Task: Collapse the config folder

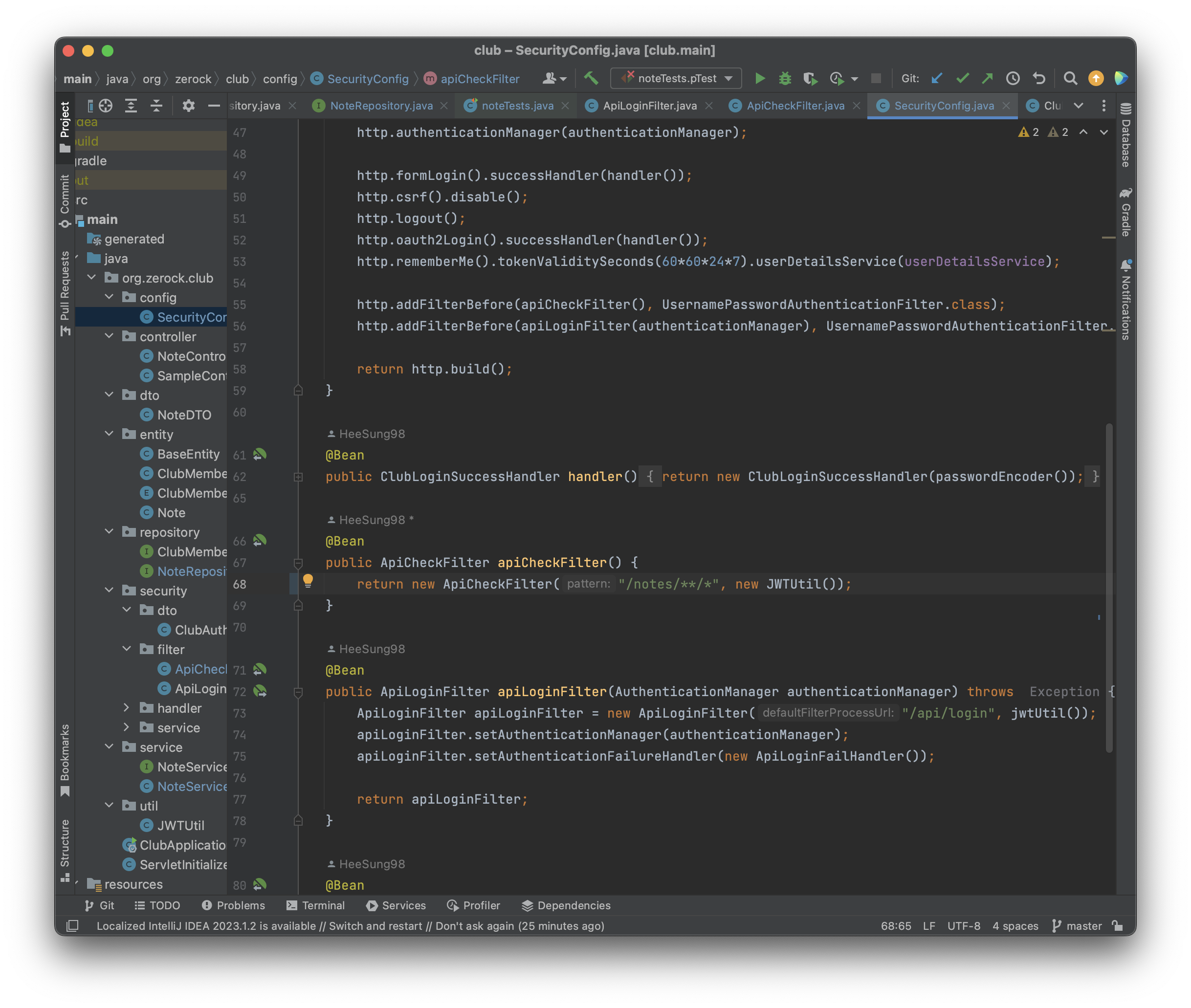Action: (109, 297)
